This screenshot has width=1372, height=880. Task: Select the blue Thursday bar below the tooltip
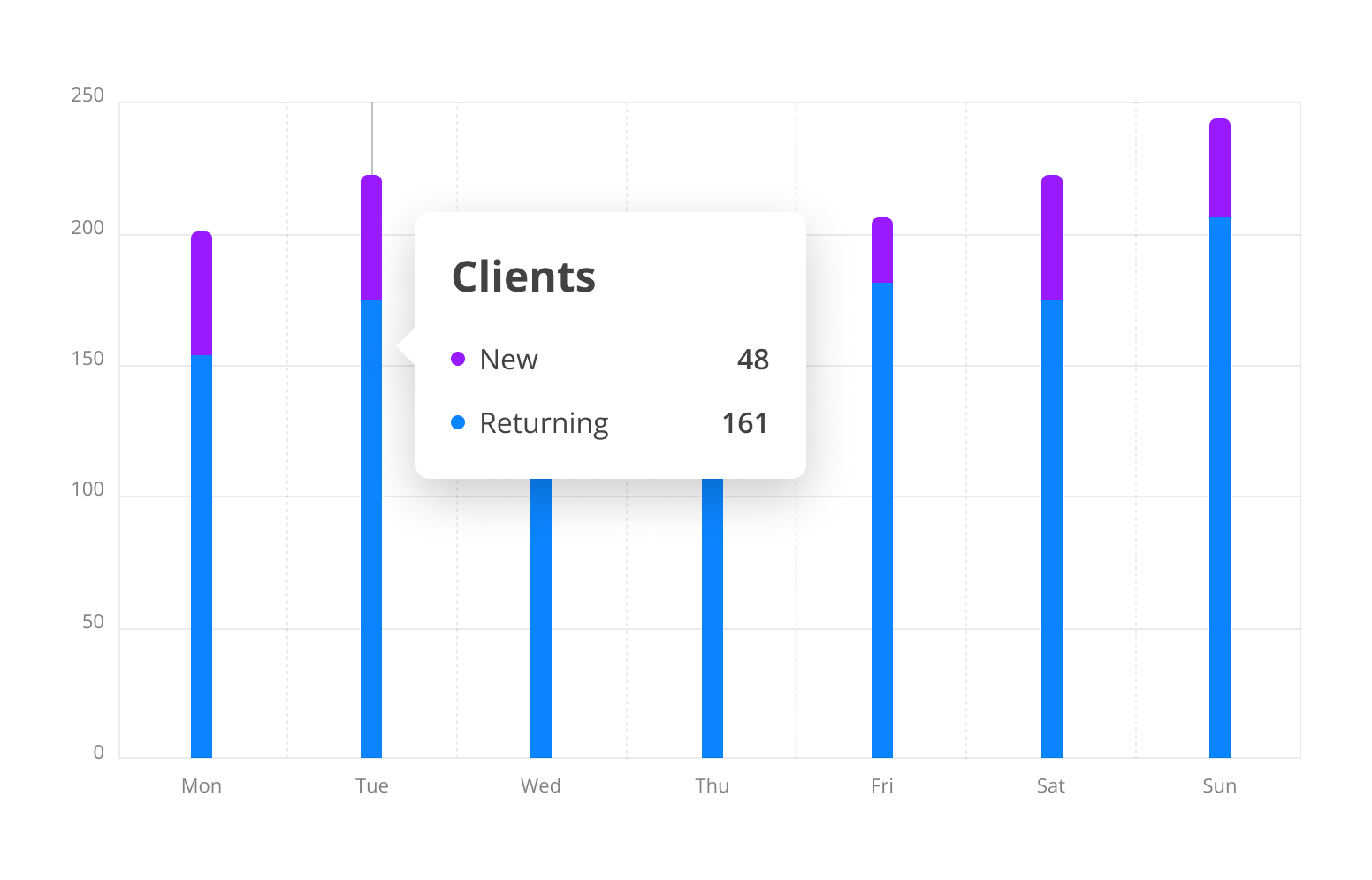tap(713, 618)
